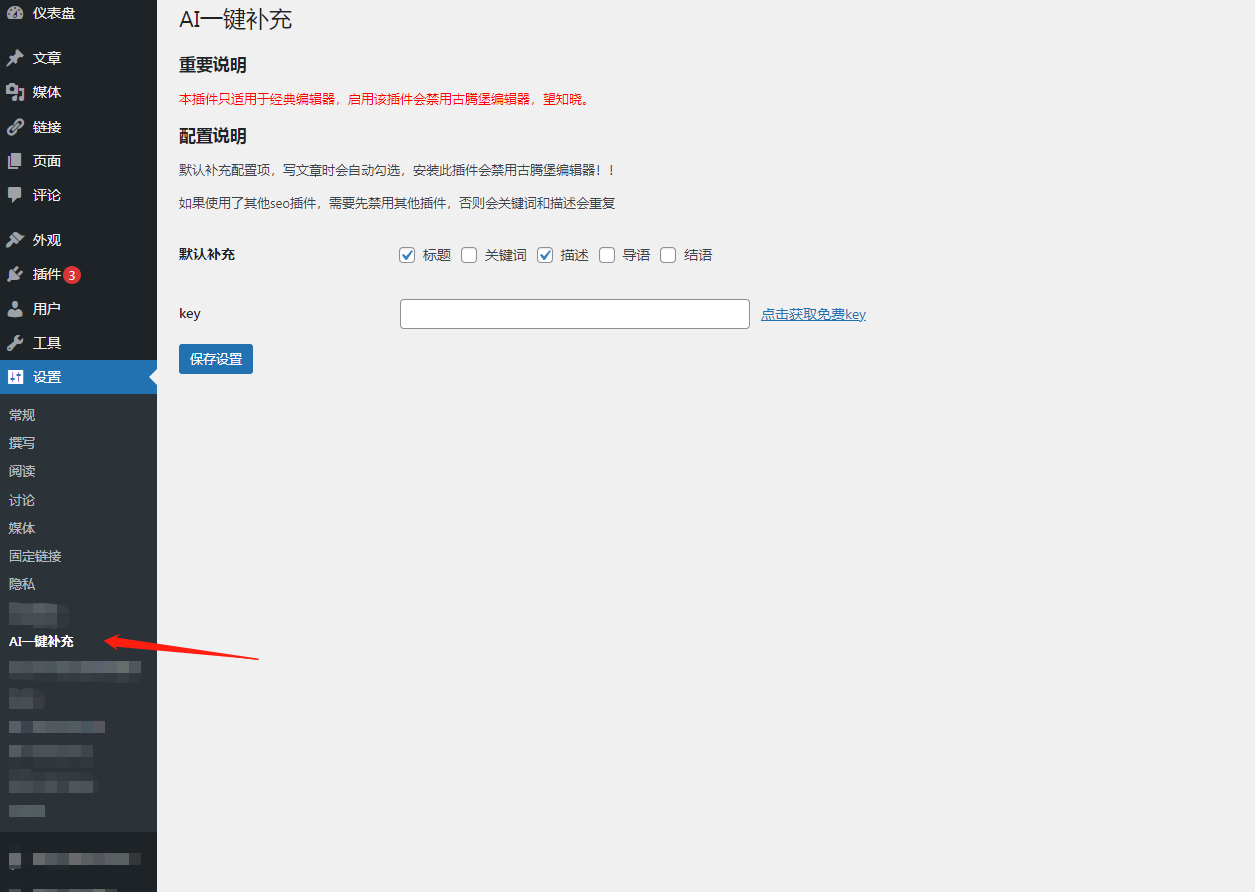
Task: Open 固定链接 settings submenu item
Action: pos(35,556)
